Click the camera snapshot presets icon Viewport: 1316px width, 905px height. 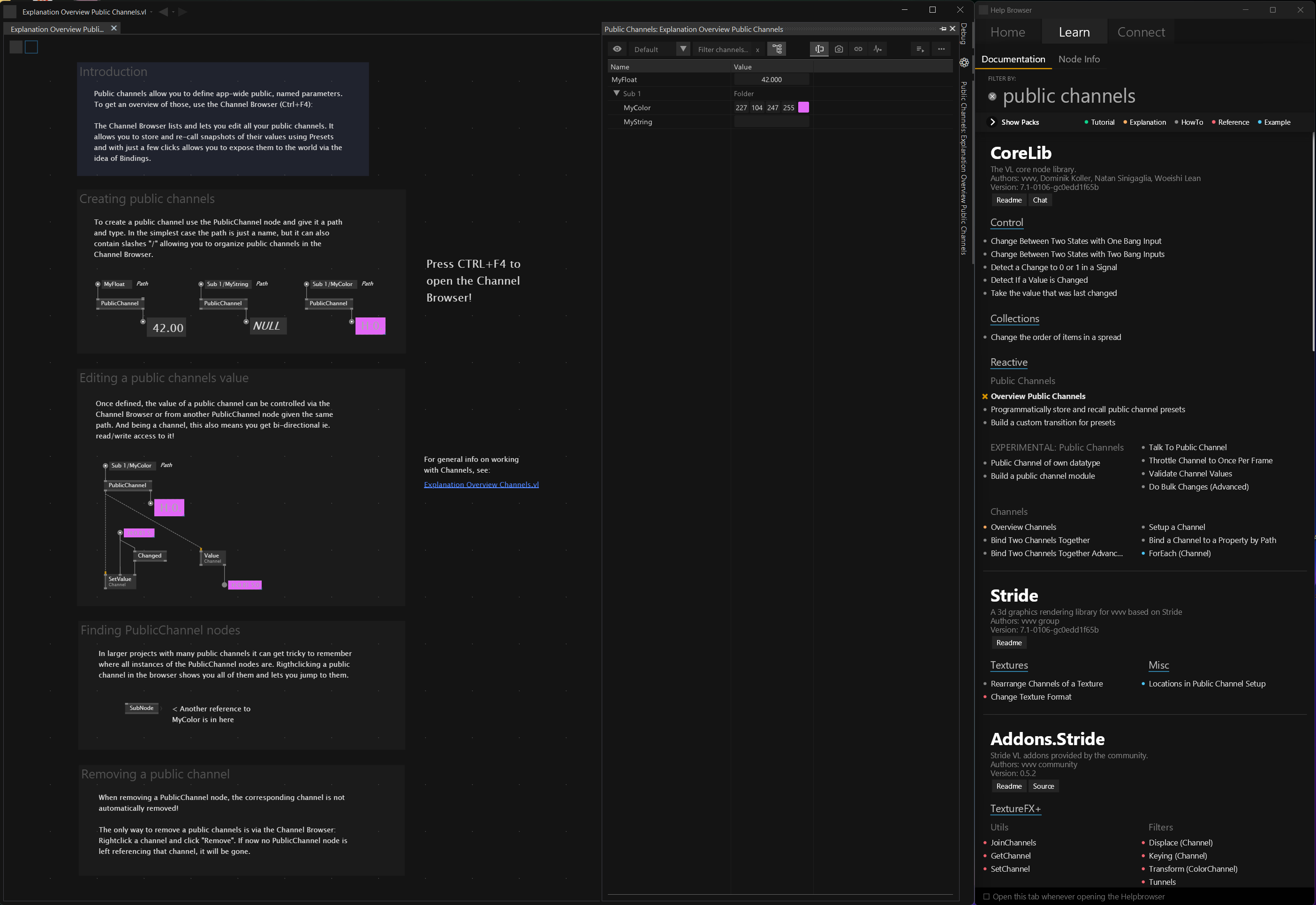point(839,49)
